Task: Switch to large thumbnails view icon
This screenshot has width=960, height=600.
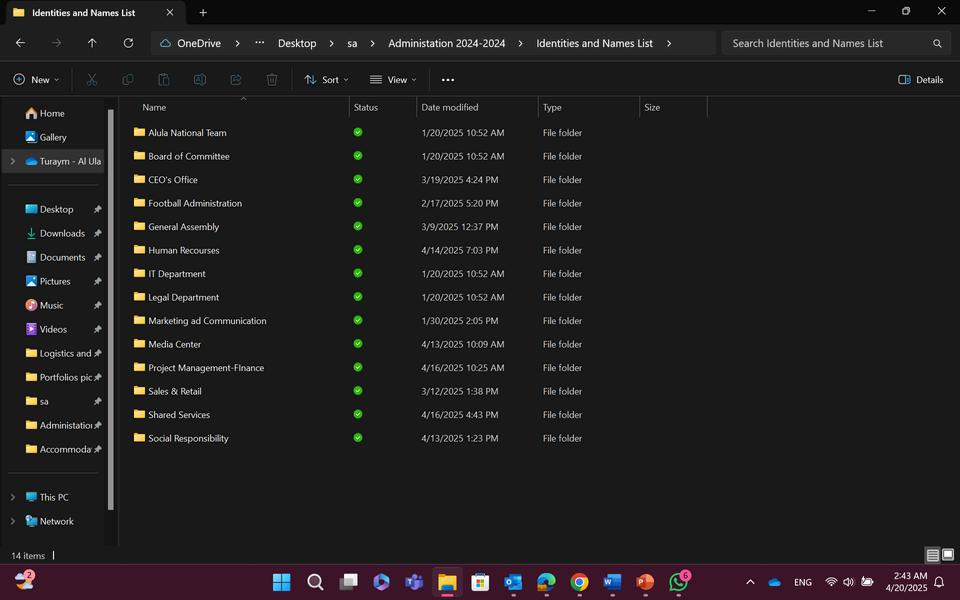Action: point(948,555)
